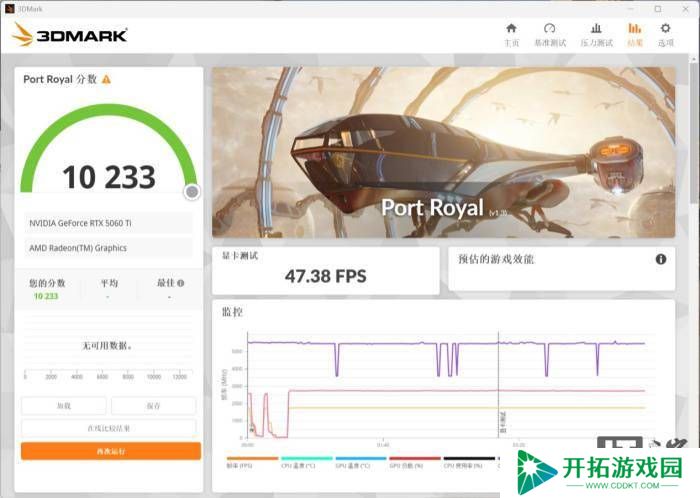700x498 pixels.
Task: Select the Results (结果) tab
Action: 635,35
